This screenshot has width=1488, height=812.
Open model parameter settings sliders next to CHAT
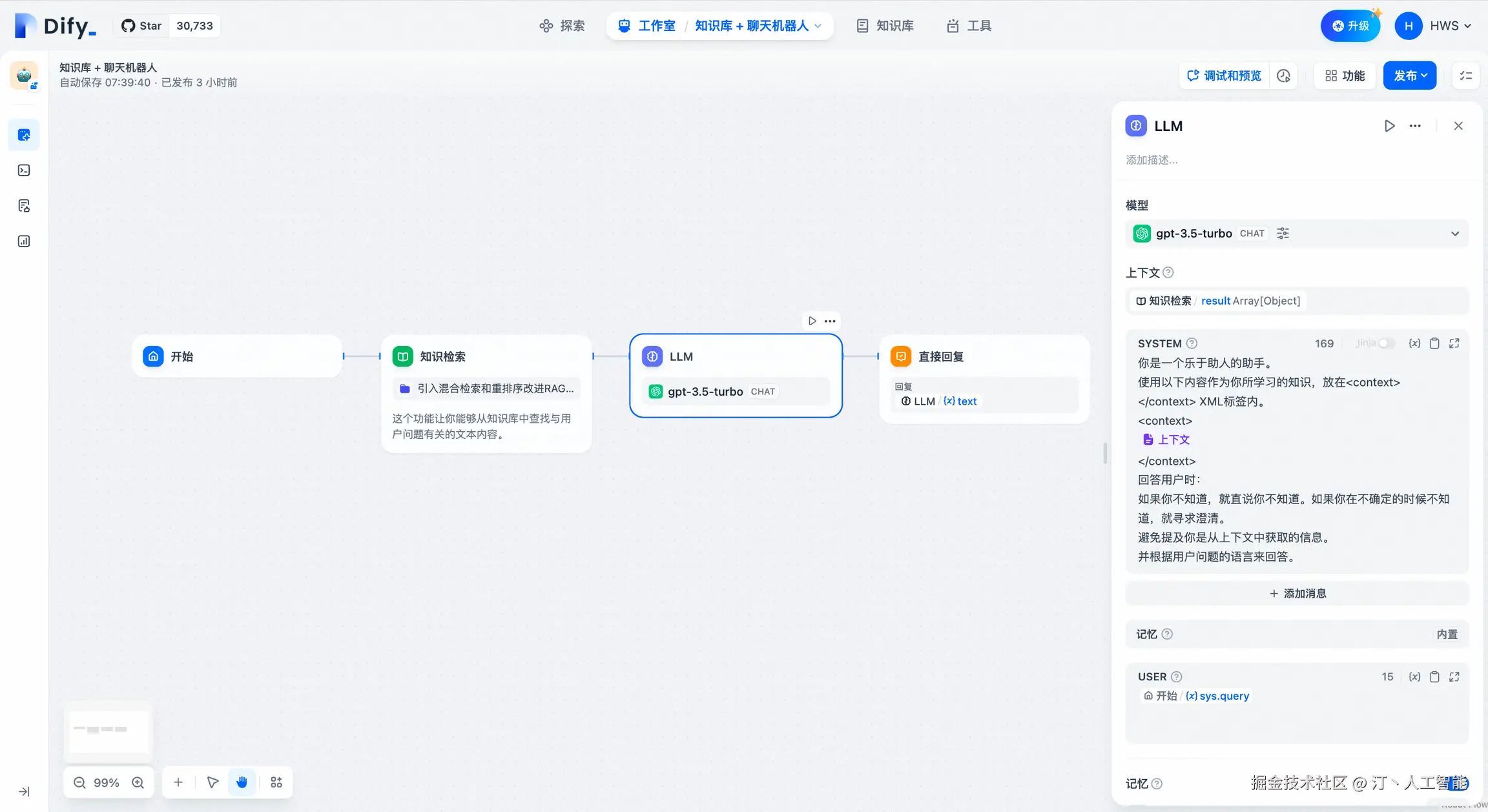pyautogui.click(x=1283, y=233)
